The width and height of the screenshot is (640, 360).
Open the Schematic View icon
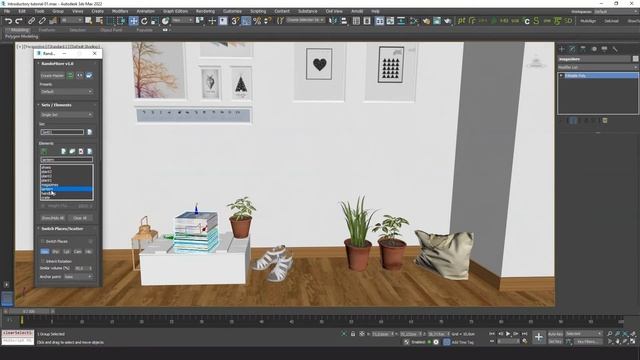pyautogui.click(x=401, y=21)
